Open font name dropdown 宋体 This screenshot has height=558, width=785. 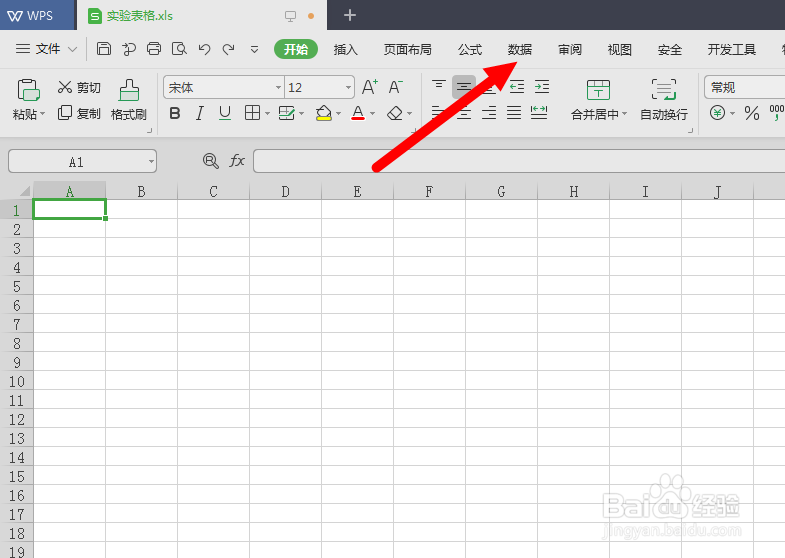[278, 88]
